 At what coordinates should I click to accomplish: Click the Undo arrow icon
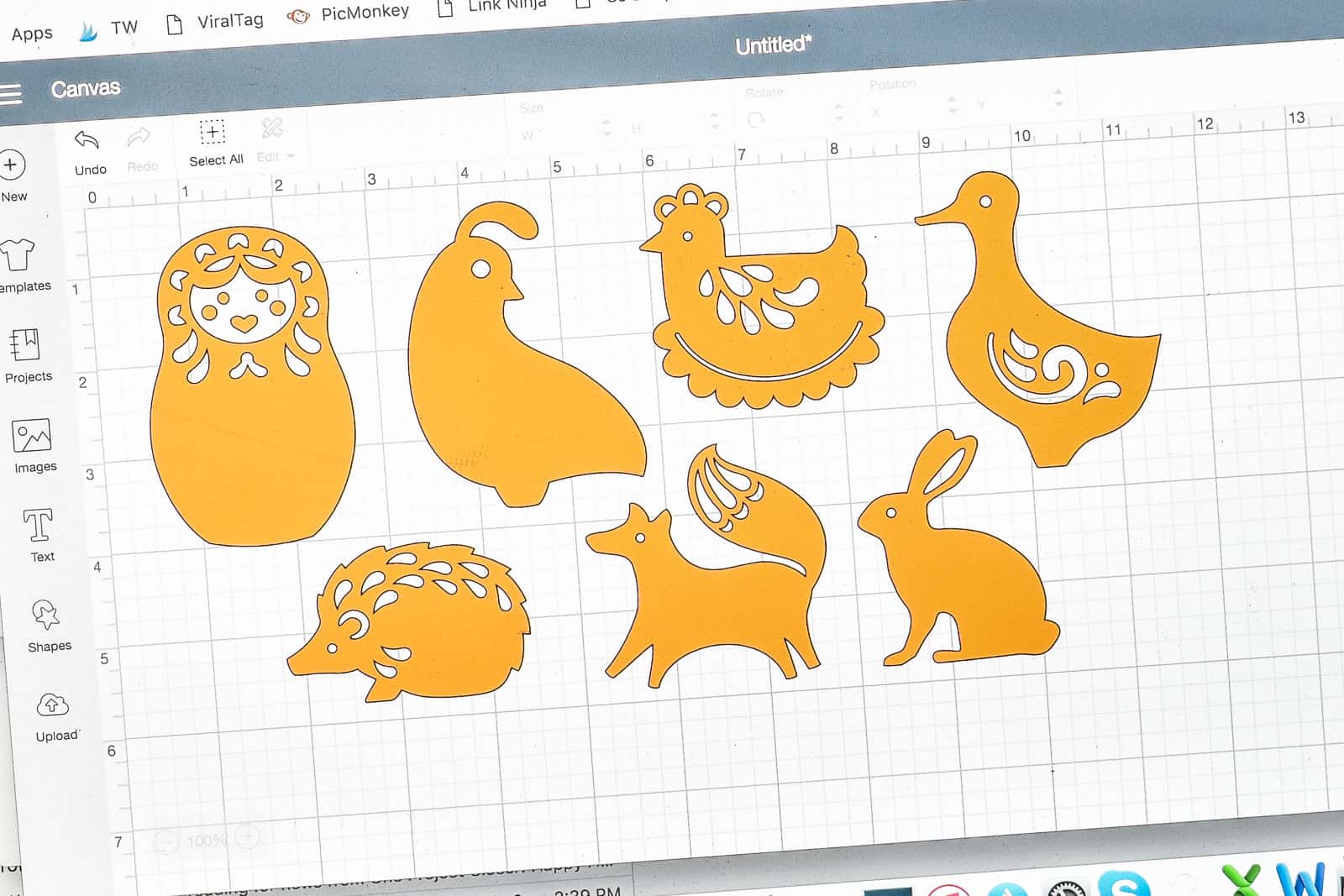(x=87, y=140)
